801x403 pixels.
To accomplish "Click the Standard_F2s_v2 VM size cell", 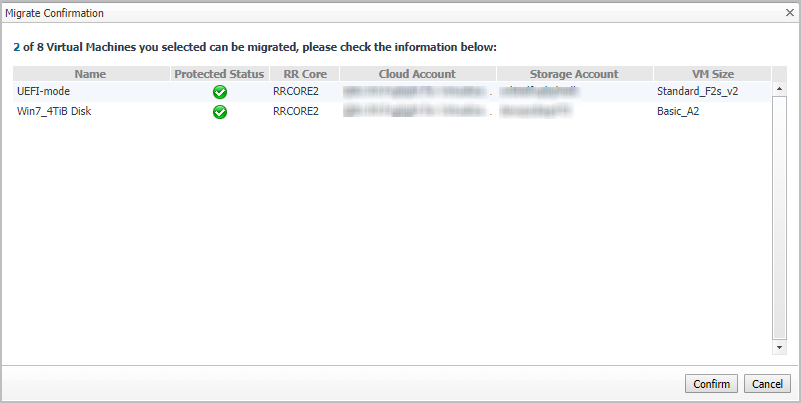I will pyautogui.click(x=697, y=92).
